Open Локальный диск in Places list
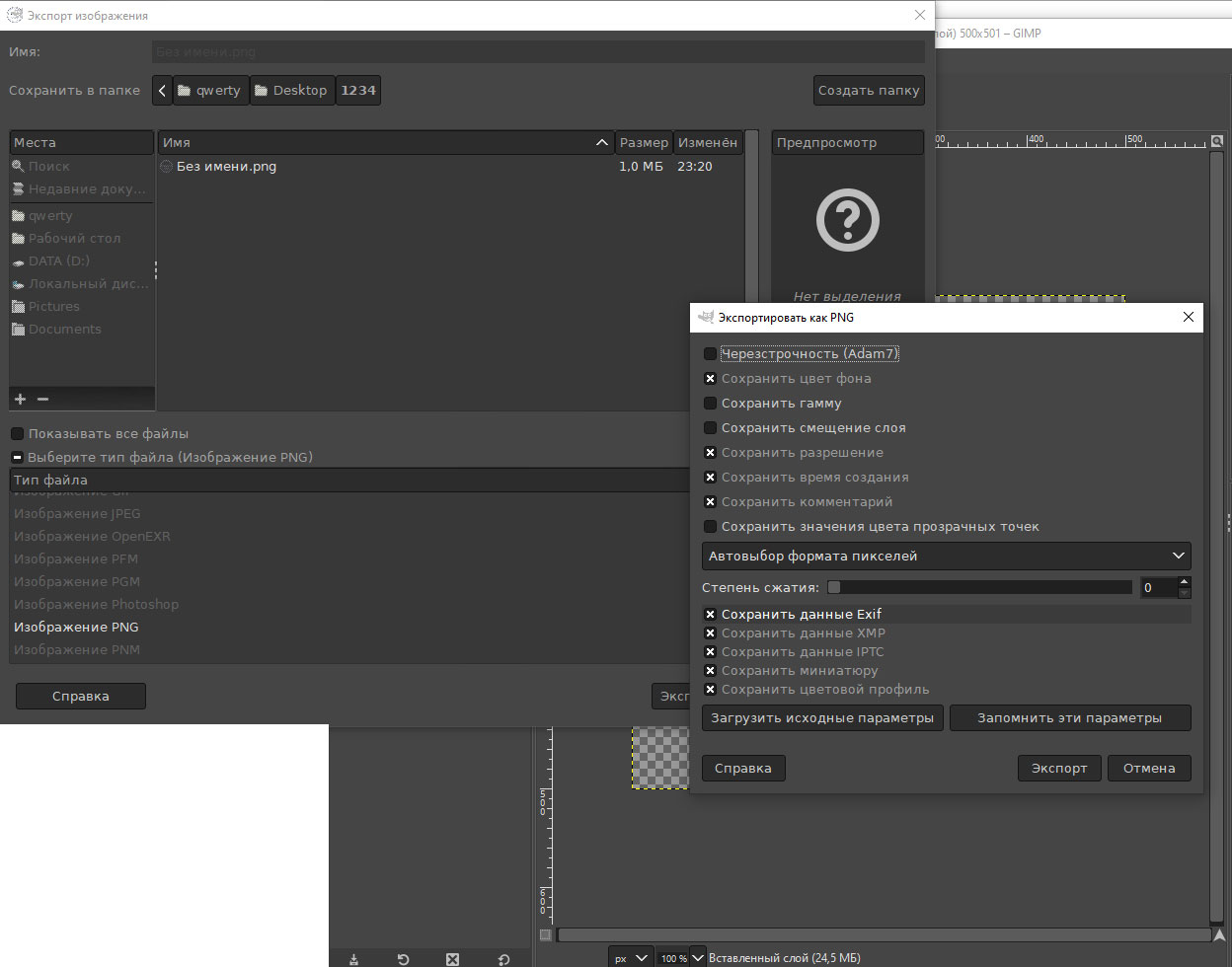1232x967 pixels. [81, 284]
